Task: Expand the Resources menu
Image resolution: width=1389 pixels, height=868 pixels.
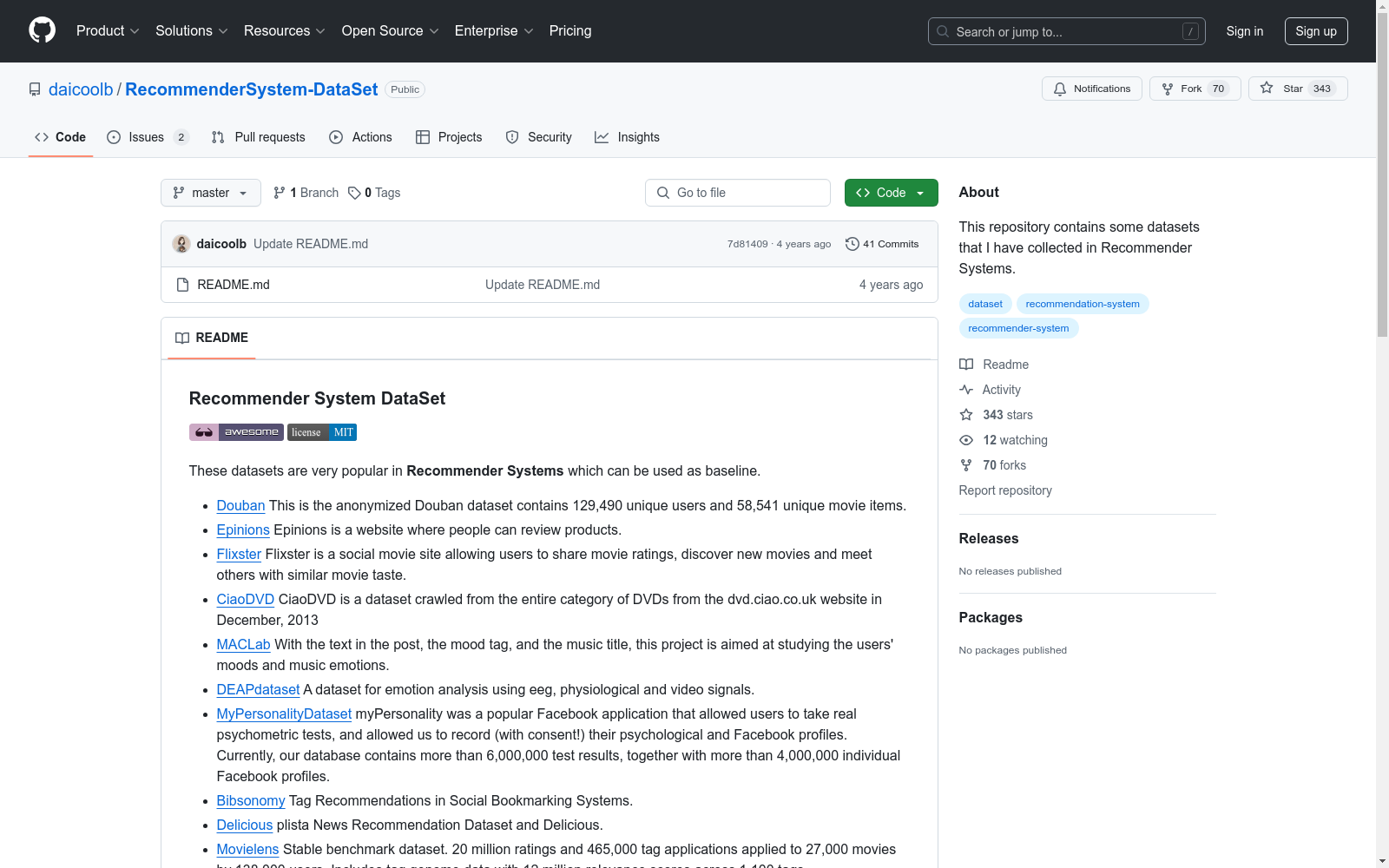Action: pos(285,30)
